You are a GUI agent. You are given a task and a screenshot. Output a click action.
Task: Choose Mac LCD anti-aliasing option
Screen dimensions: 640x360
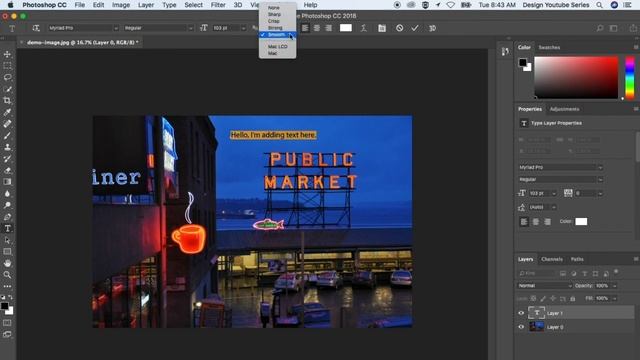point(277,47)
